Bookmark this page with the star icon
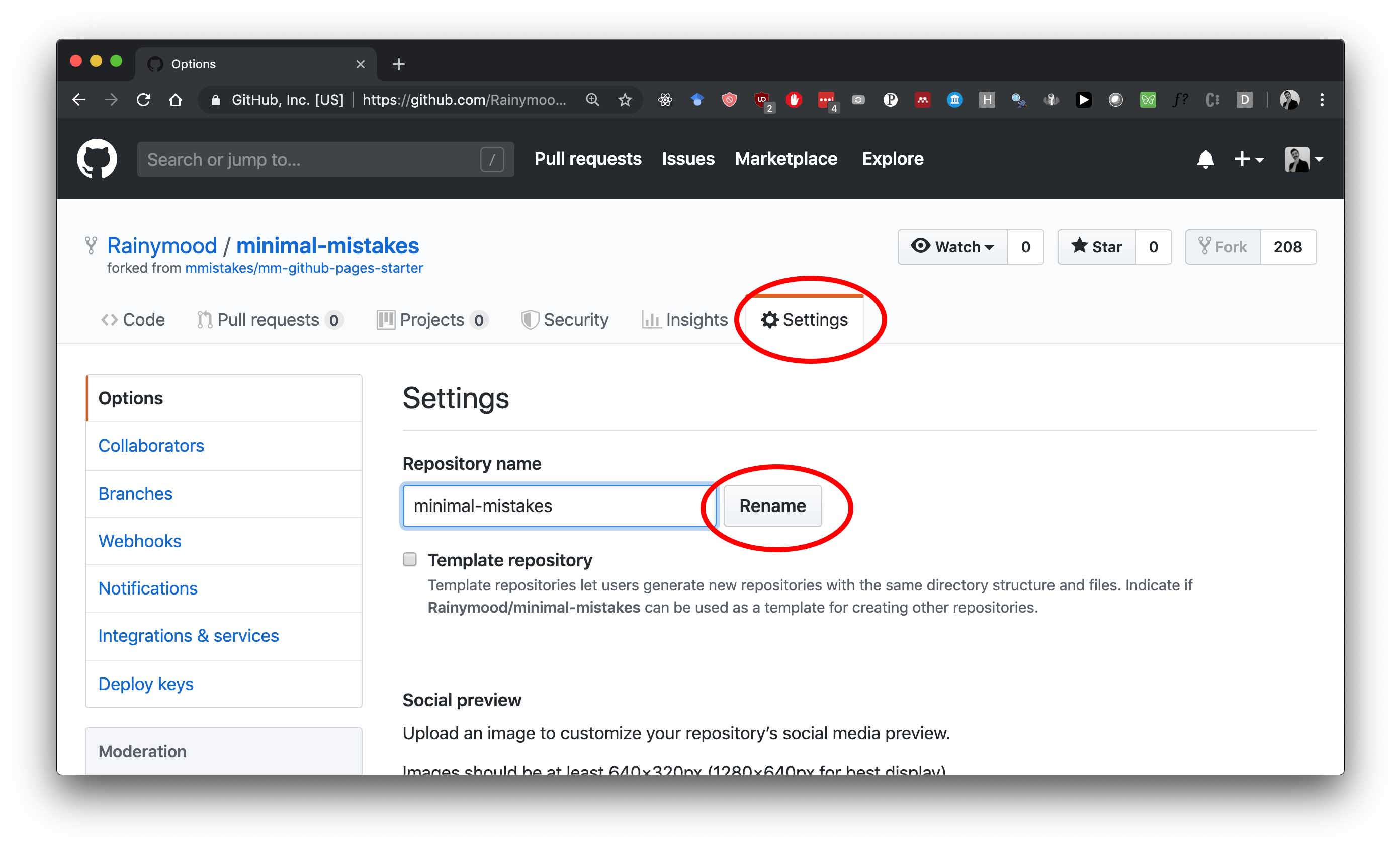Screen dimensions: 1400x848 coord(625,100)
